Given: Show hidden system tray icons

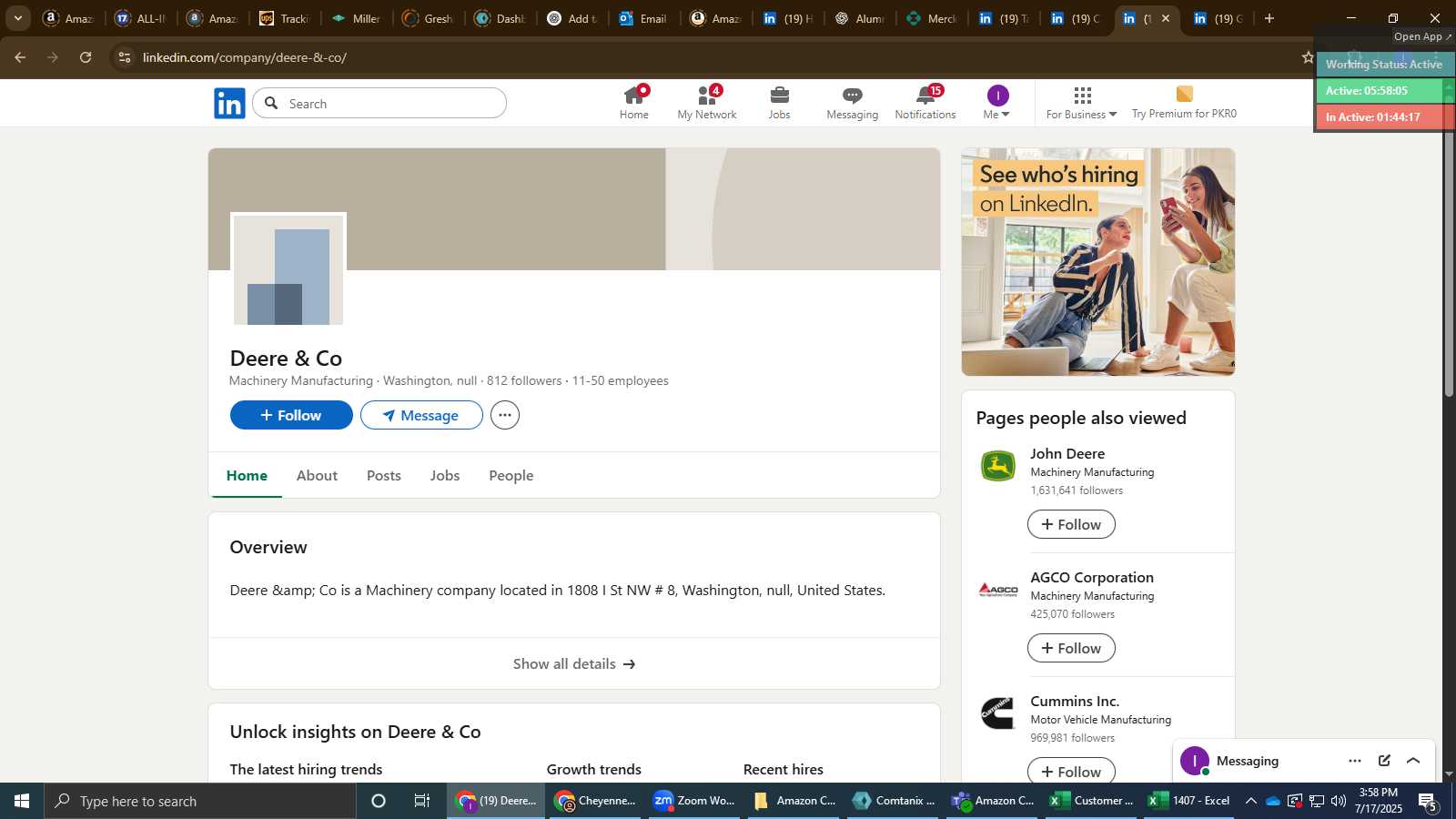Looking at the screenshot, I should click(x=1251, y=801).
